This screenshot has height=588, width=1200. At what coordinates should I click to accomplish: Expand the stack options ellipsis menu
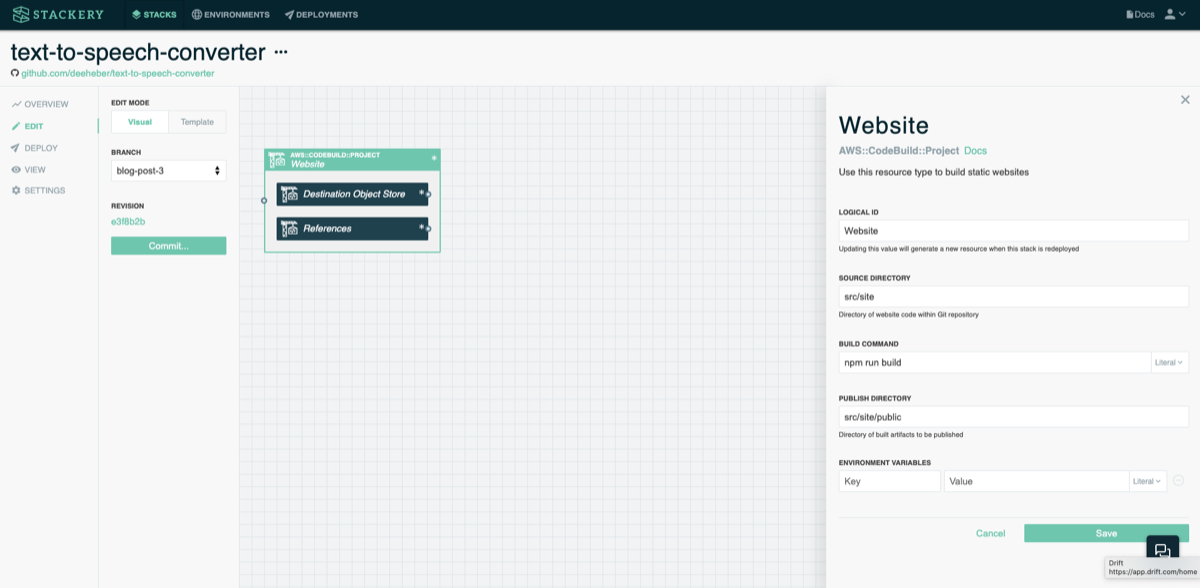tap(279, 52)
